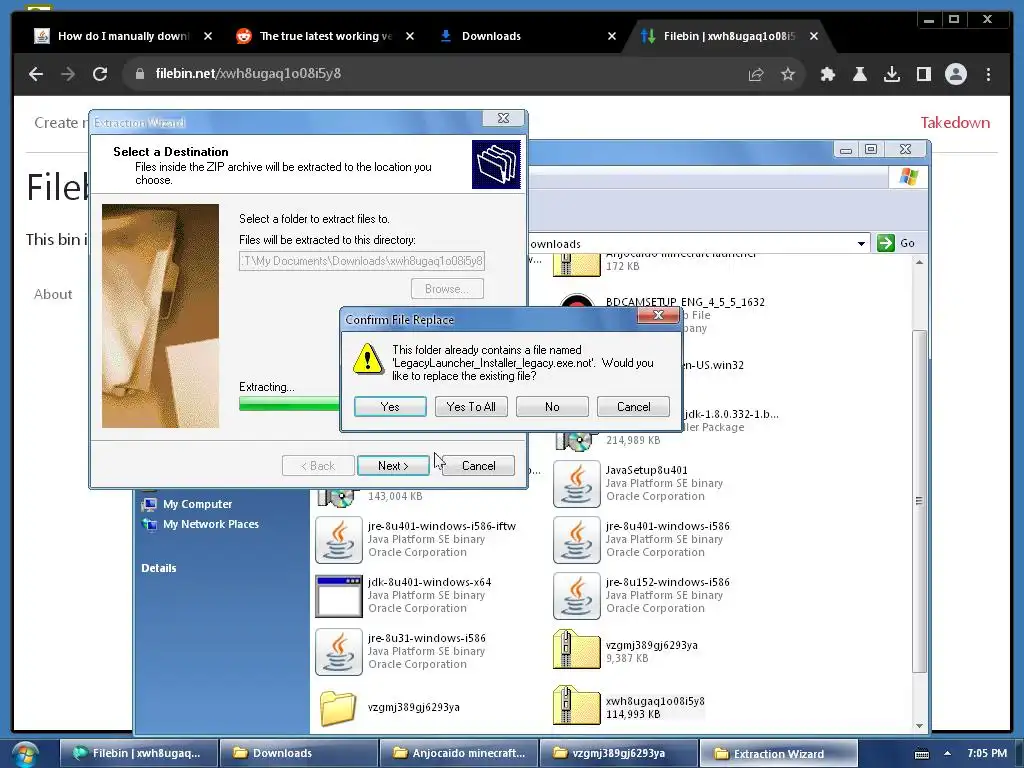
Task: Click scroll up arrow in Explorer
Action: [x=919, y=263]
